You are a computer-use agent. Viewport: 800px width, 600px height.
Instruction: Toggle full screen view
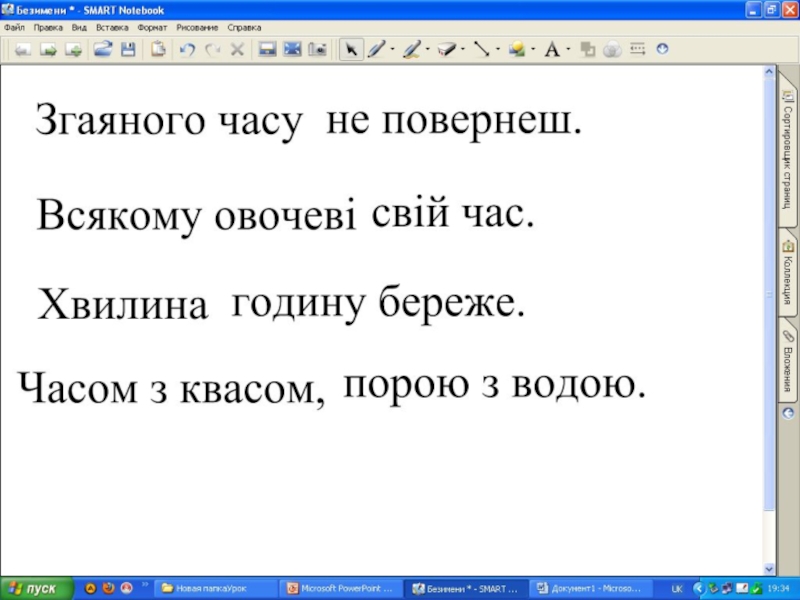tap(292, 49)
